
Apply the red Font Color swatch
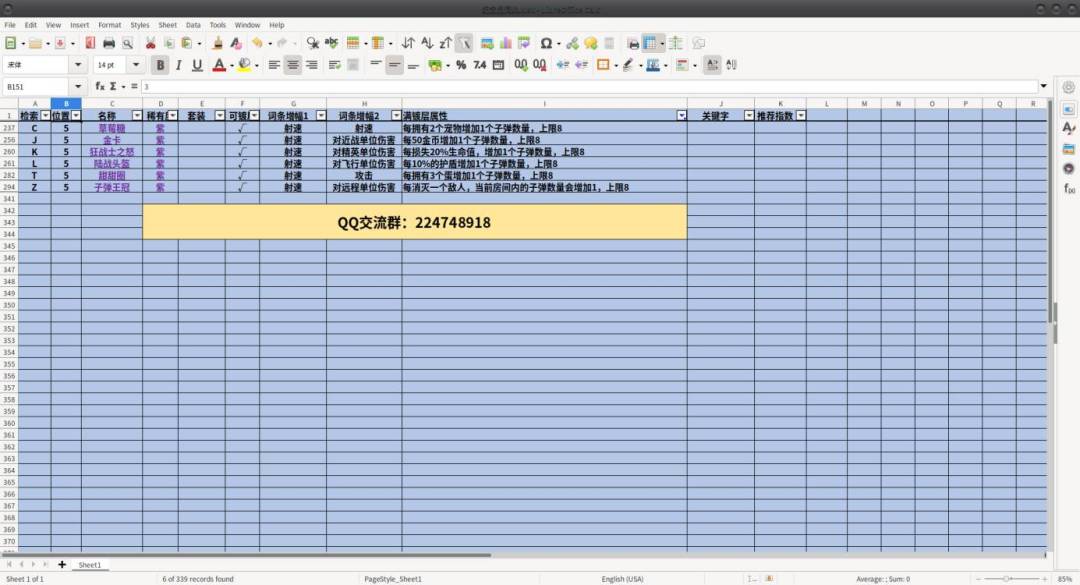[x=219, y=65]
